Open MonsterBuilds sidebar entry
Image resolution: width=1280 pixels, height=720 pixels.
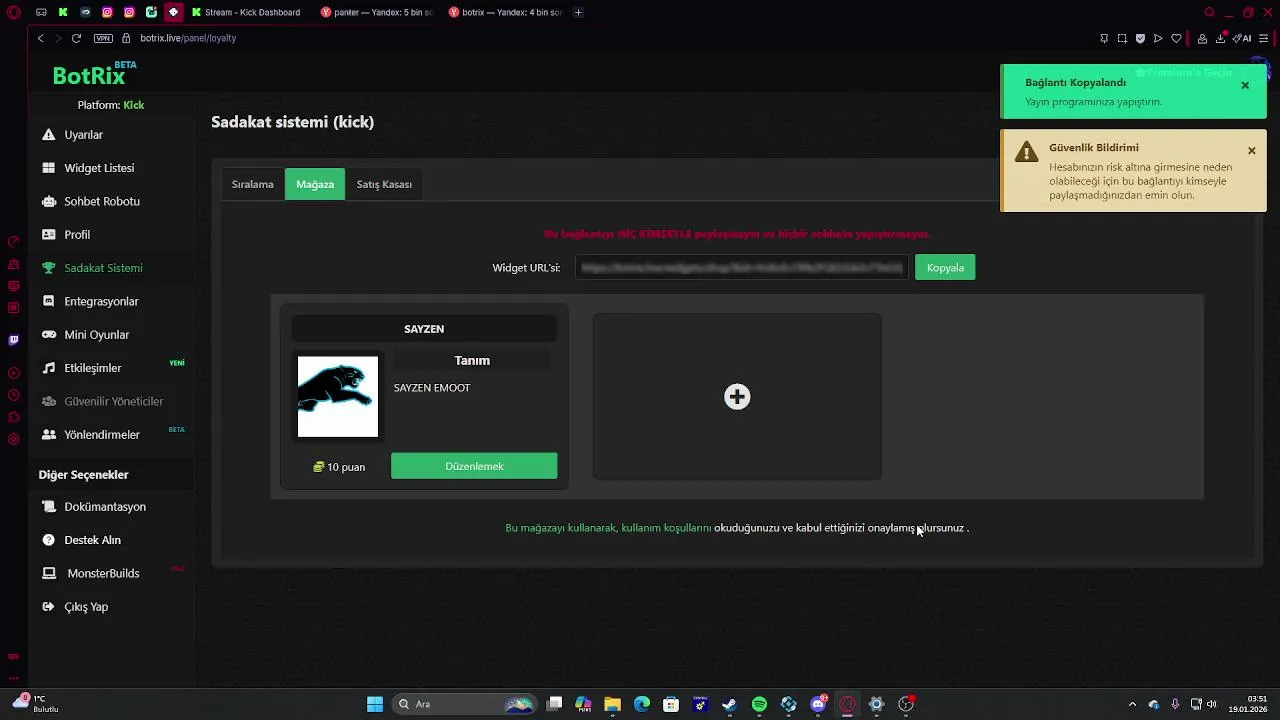coord(91,573)
